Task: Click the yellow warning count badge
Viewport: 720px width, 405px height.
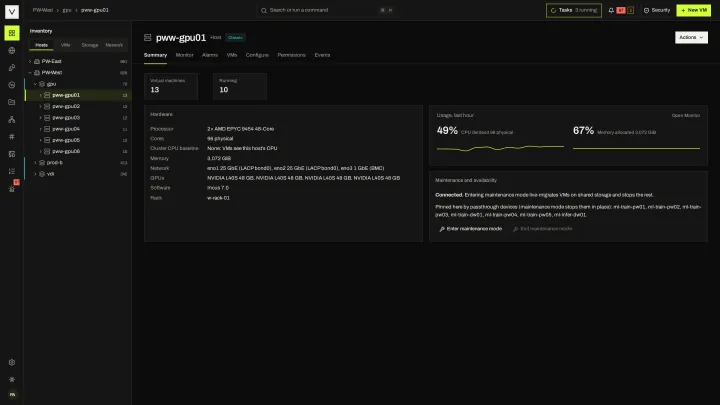Action: pos(630,10)
